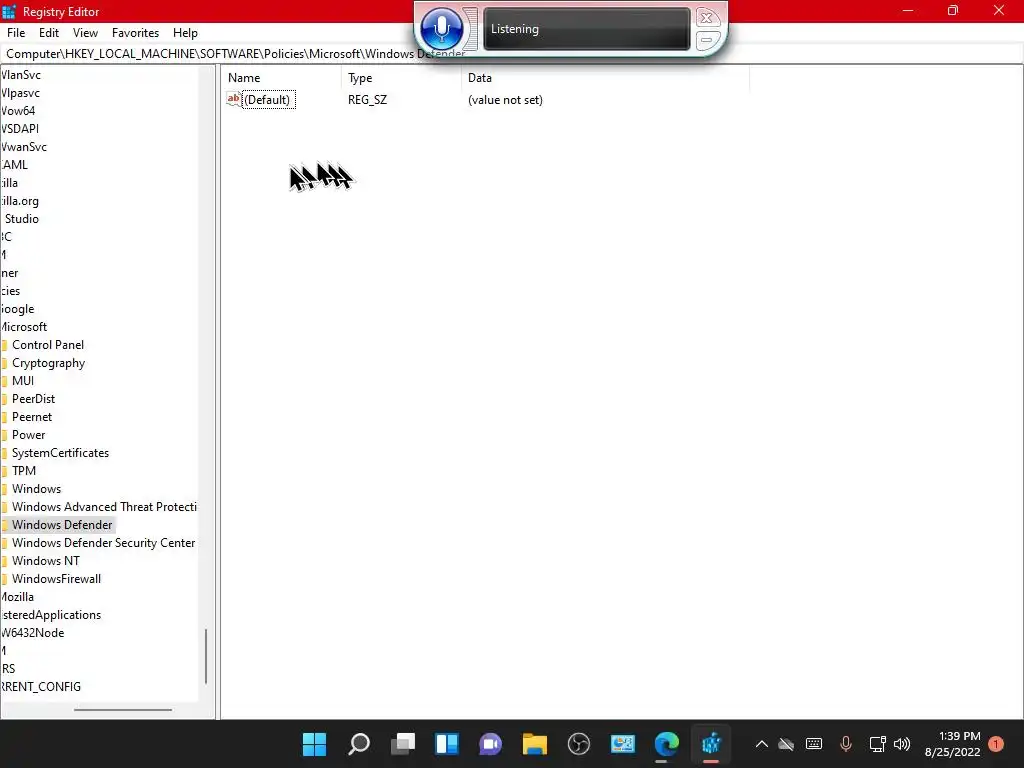Open the File menu
1024x768 pixels.
point(16,33)
